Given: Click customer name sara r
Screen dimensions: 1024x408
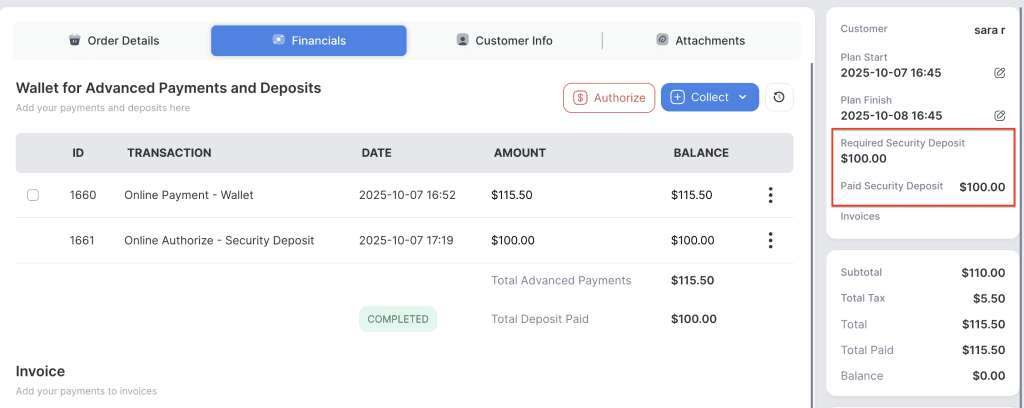Looking at the screenshot, I should pyautogui.click(x=989, y=30).
